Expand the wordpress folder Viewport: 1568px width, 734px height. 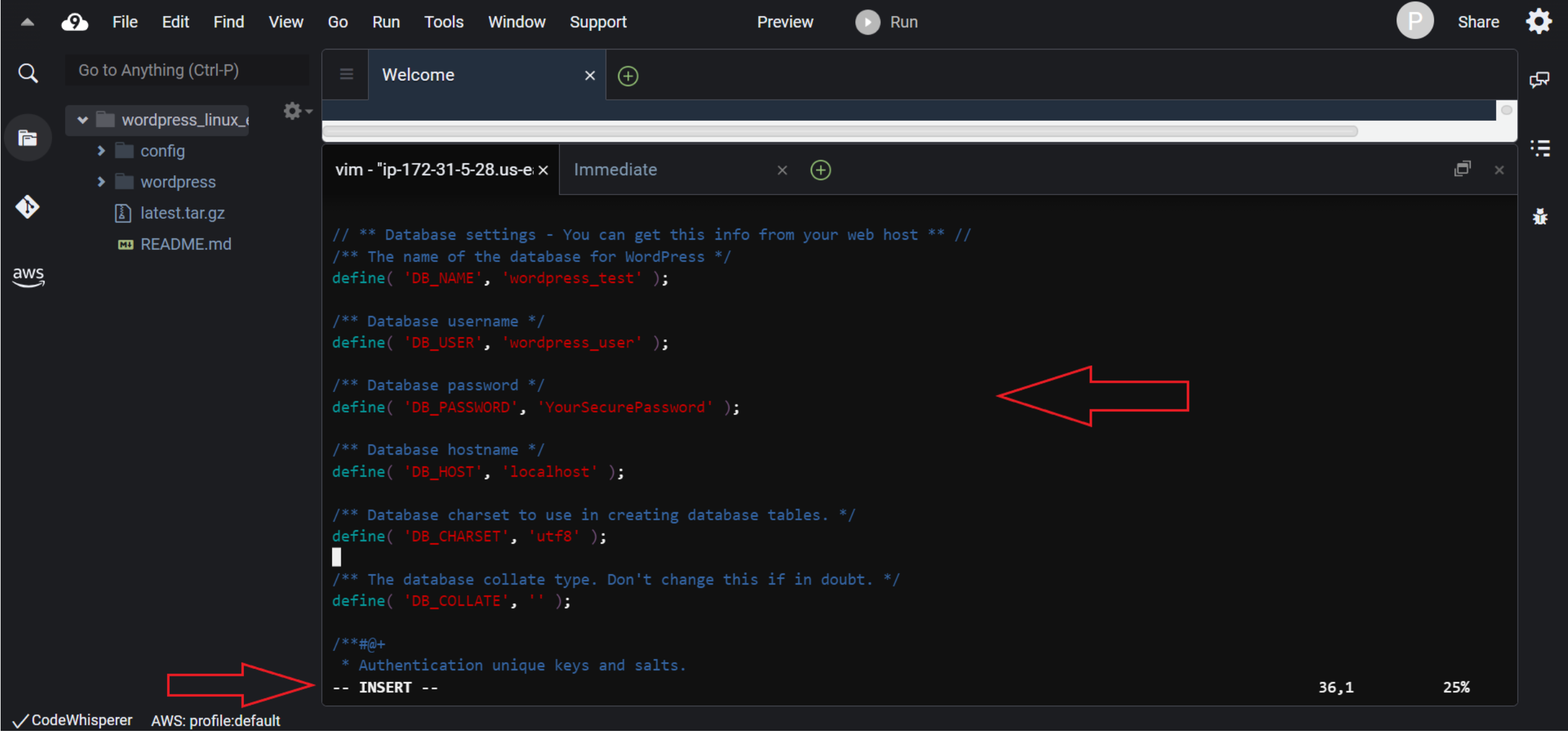tap(101, 181)
